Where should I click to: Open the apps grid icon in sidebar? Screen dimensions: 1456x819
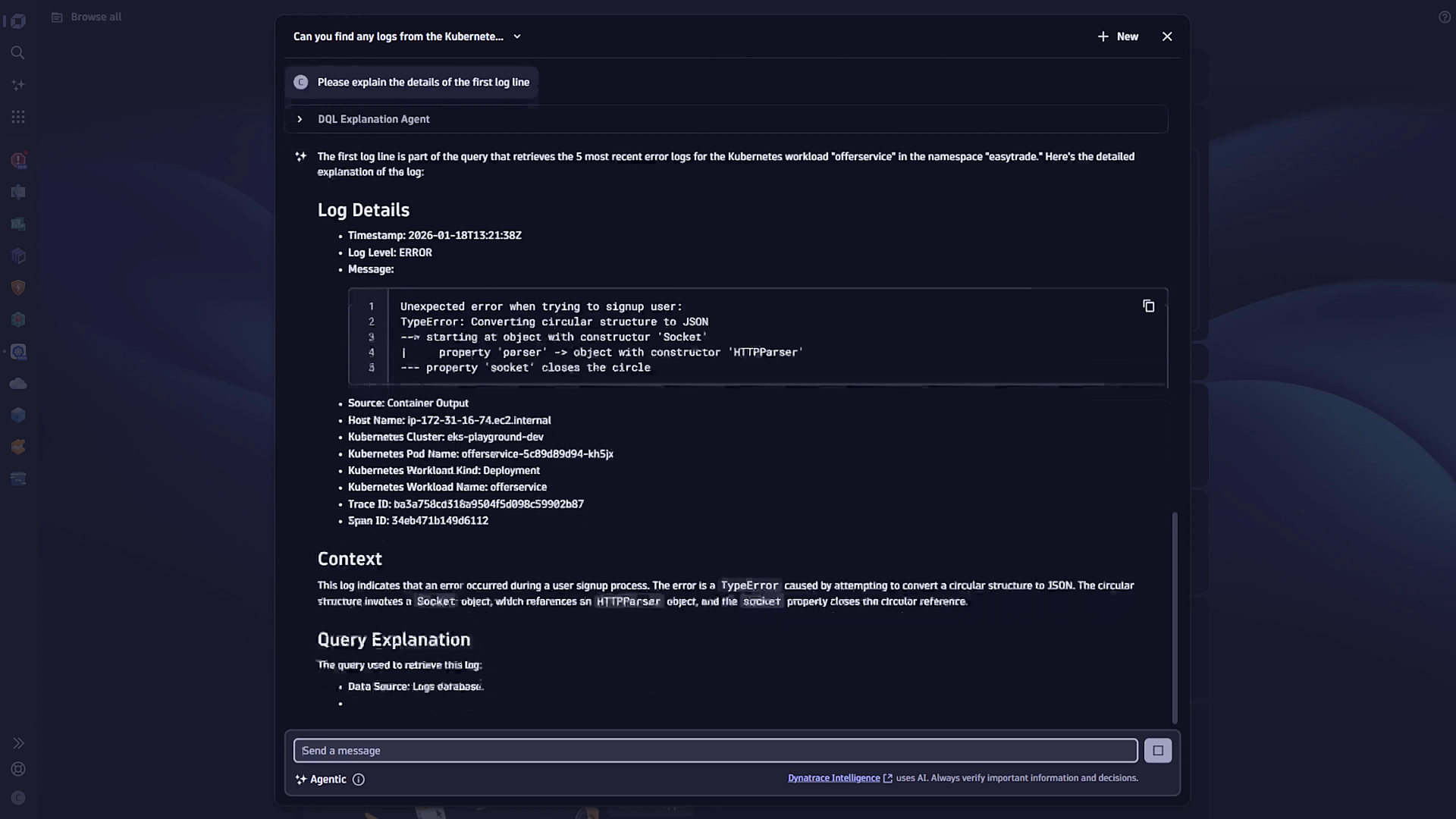point(18,117)
